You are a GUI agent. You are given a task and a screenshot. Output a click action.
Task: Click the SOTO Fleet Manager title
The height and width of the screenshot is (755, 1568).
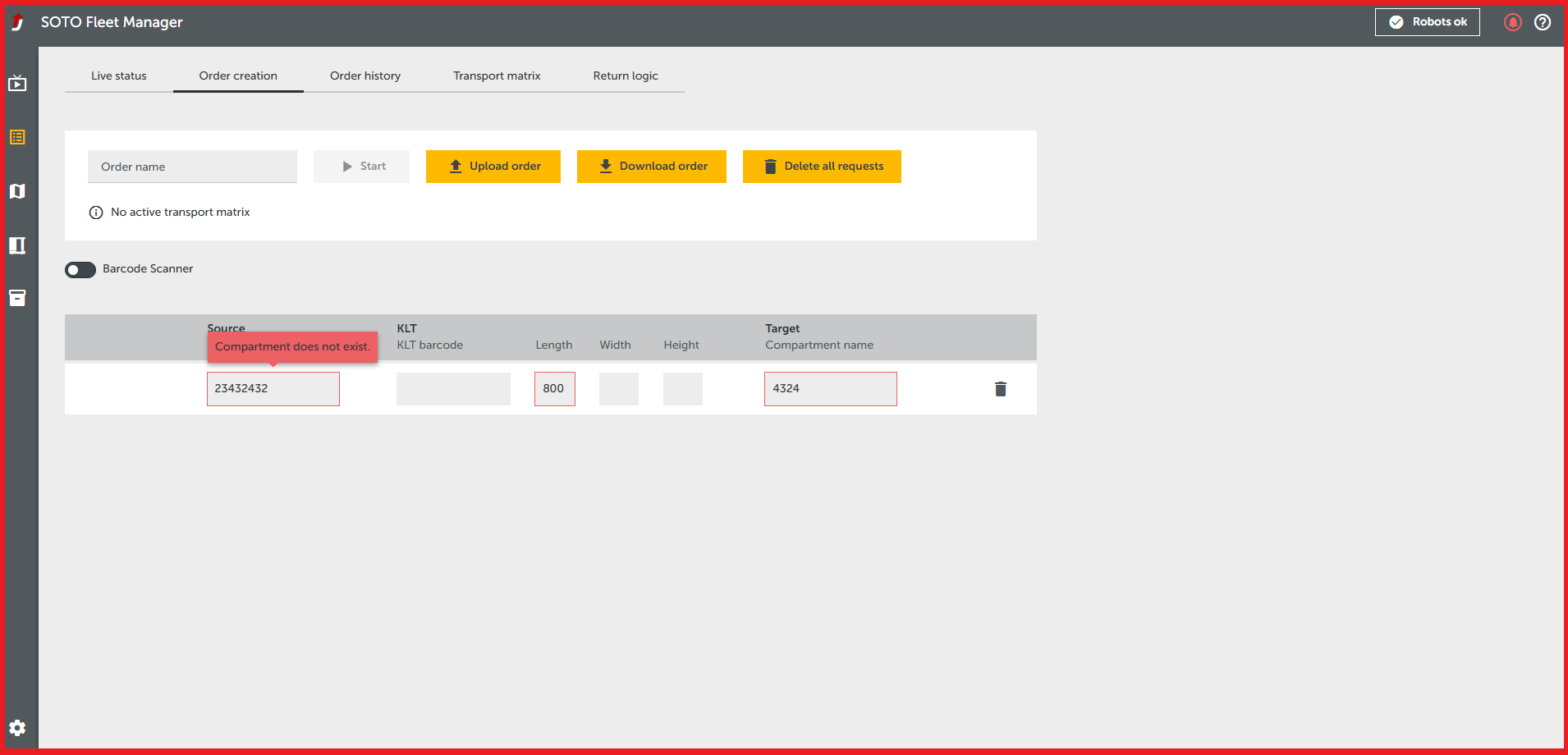coord(112,22)
